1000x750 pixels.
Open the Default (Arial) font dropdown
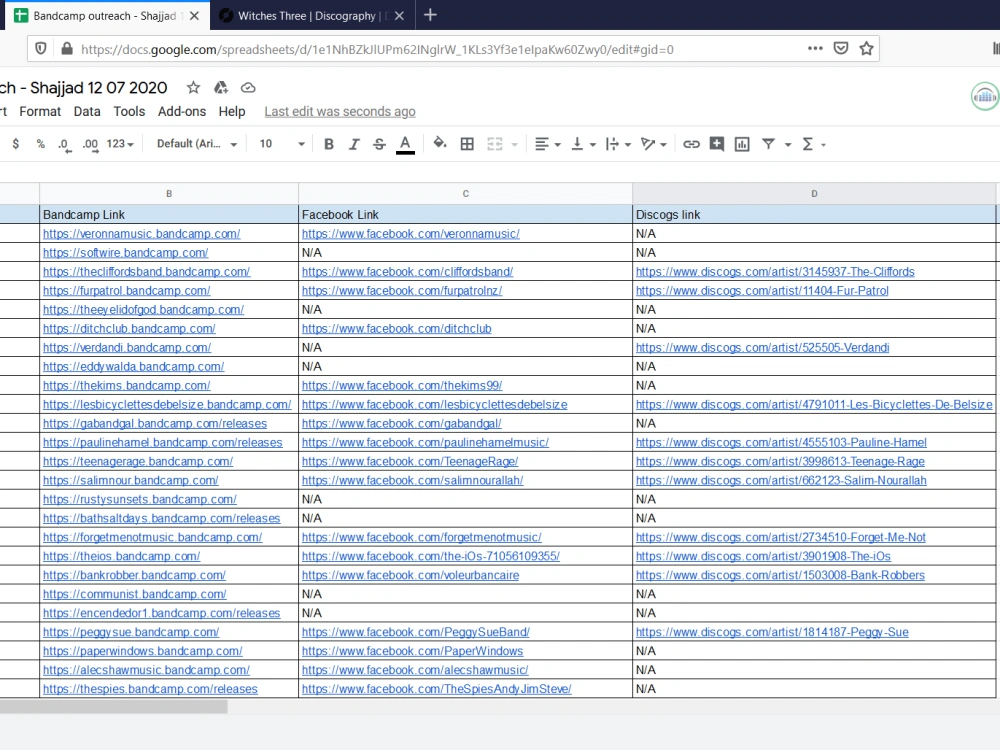[197, 144]
